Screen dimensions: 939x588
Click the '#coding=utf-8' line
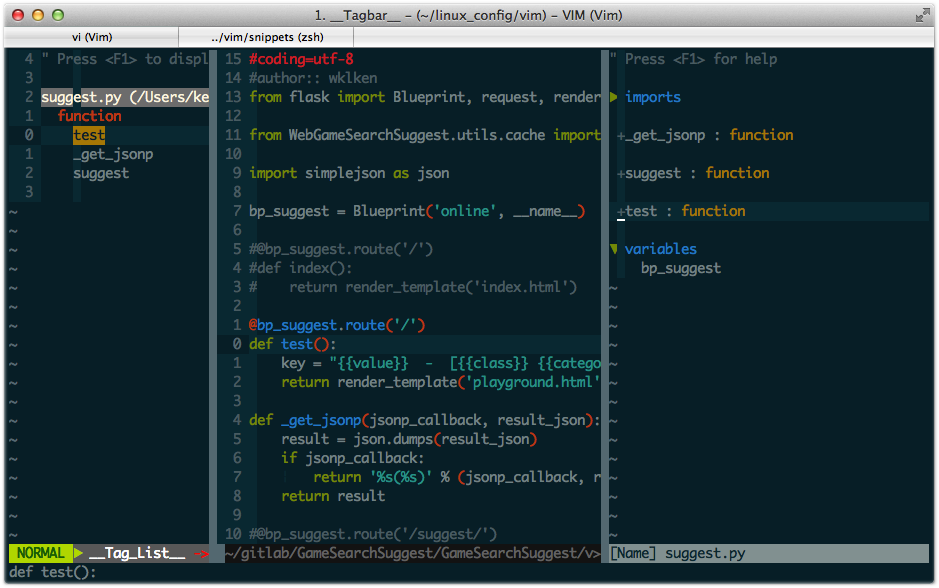coord(301,59)
